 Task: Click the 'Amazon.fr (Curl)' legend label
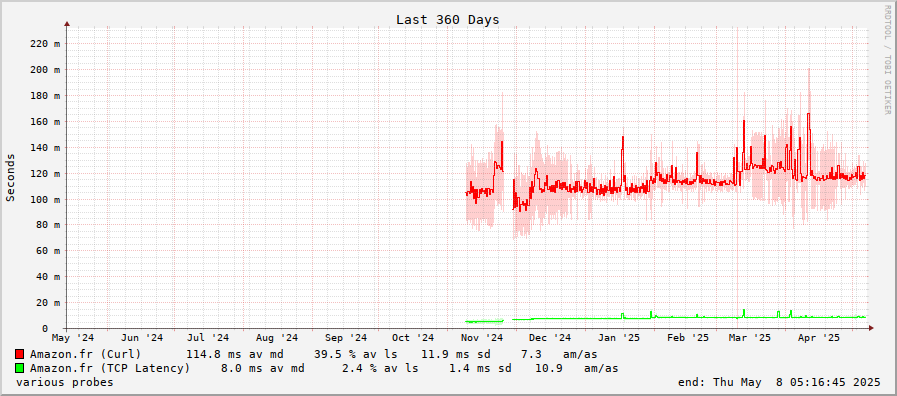[85, 354]
